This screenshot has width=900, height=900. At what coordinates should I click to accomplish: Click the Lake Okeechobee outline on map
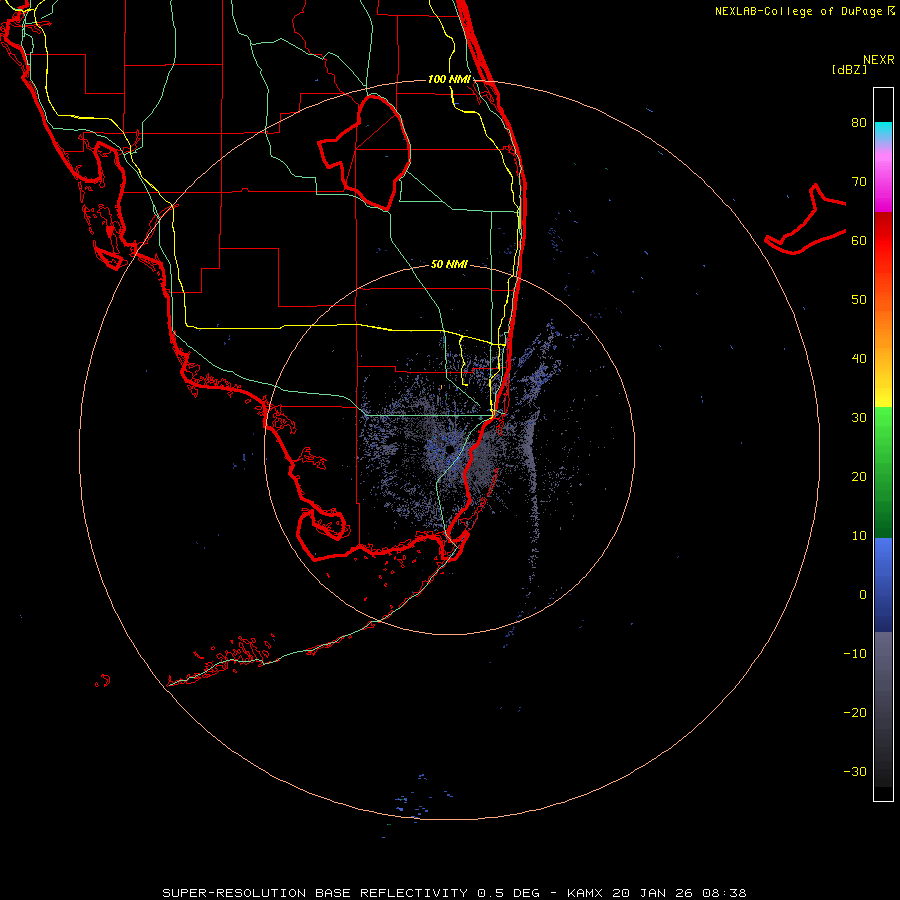click(x=364, y=152)
